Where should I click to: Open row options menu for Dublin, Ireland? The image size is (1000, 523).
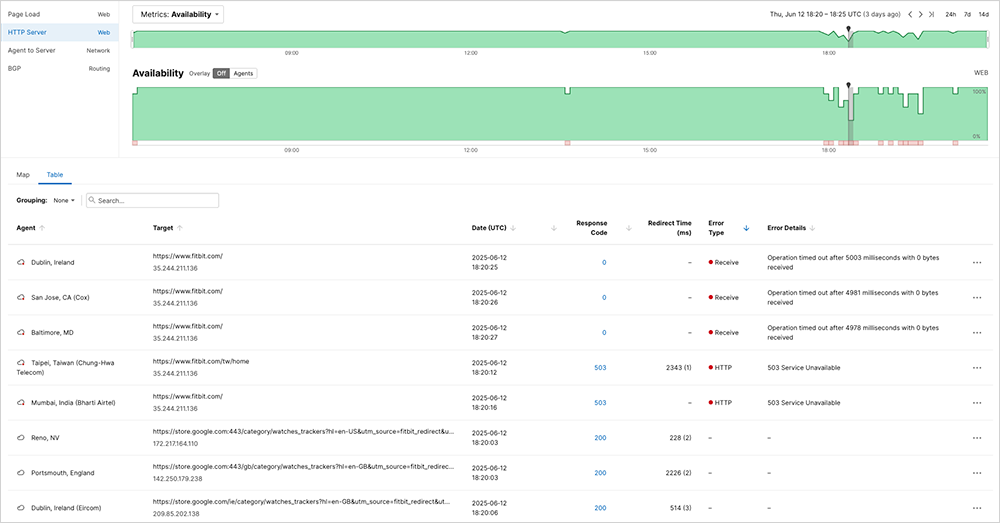click(x=977, y=262)
